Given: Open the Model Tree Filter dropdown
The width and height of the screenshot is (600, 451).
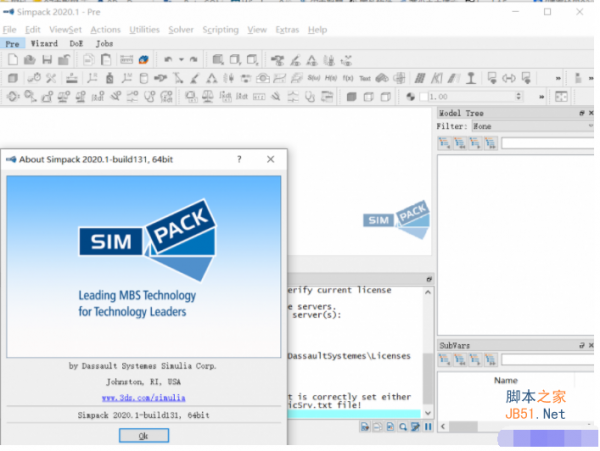Looking at the screenshot, I should click(x=520, y=127).
